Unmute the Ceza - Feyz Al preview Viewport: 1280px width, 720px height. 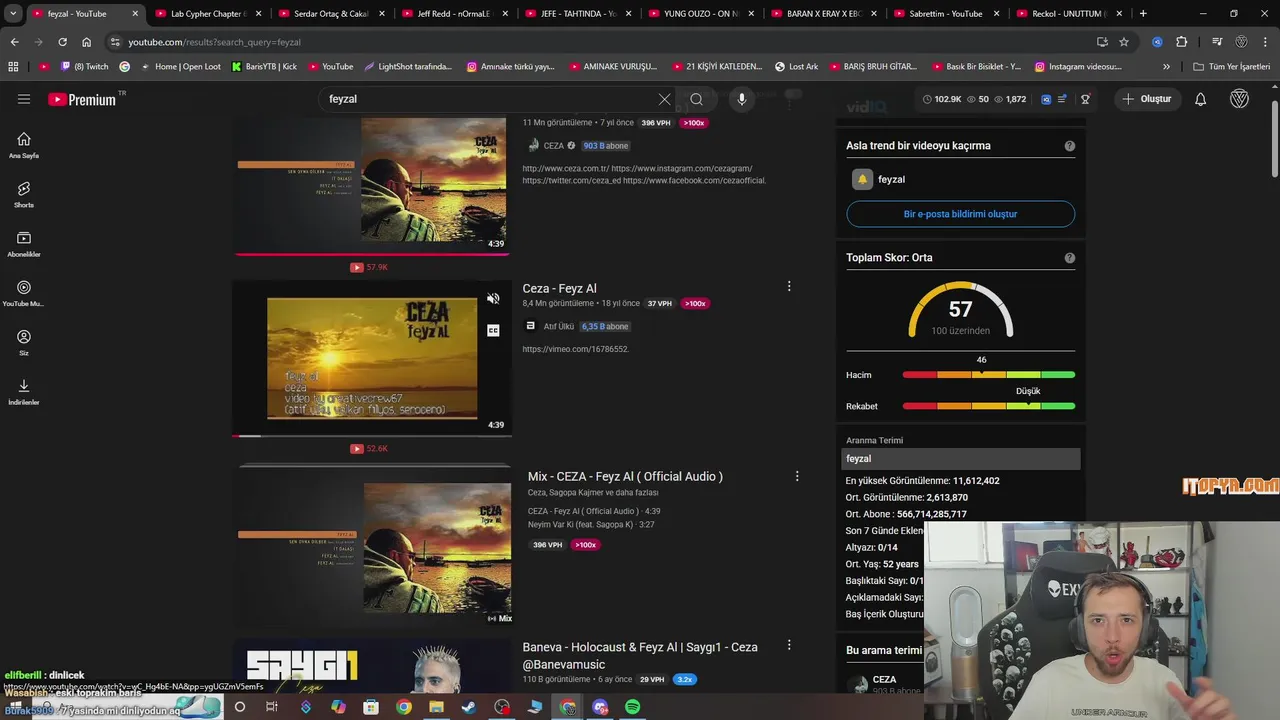click(493, 298)
